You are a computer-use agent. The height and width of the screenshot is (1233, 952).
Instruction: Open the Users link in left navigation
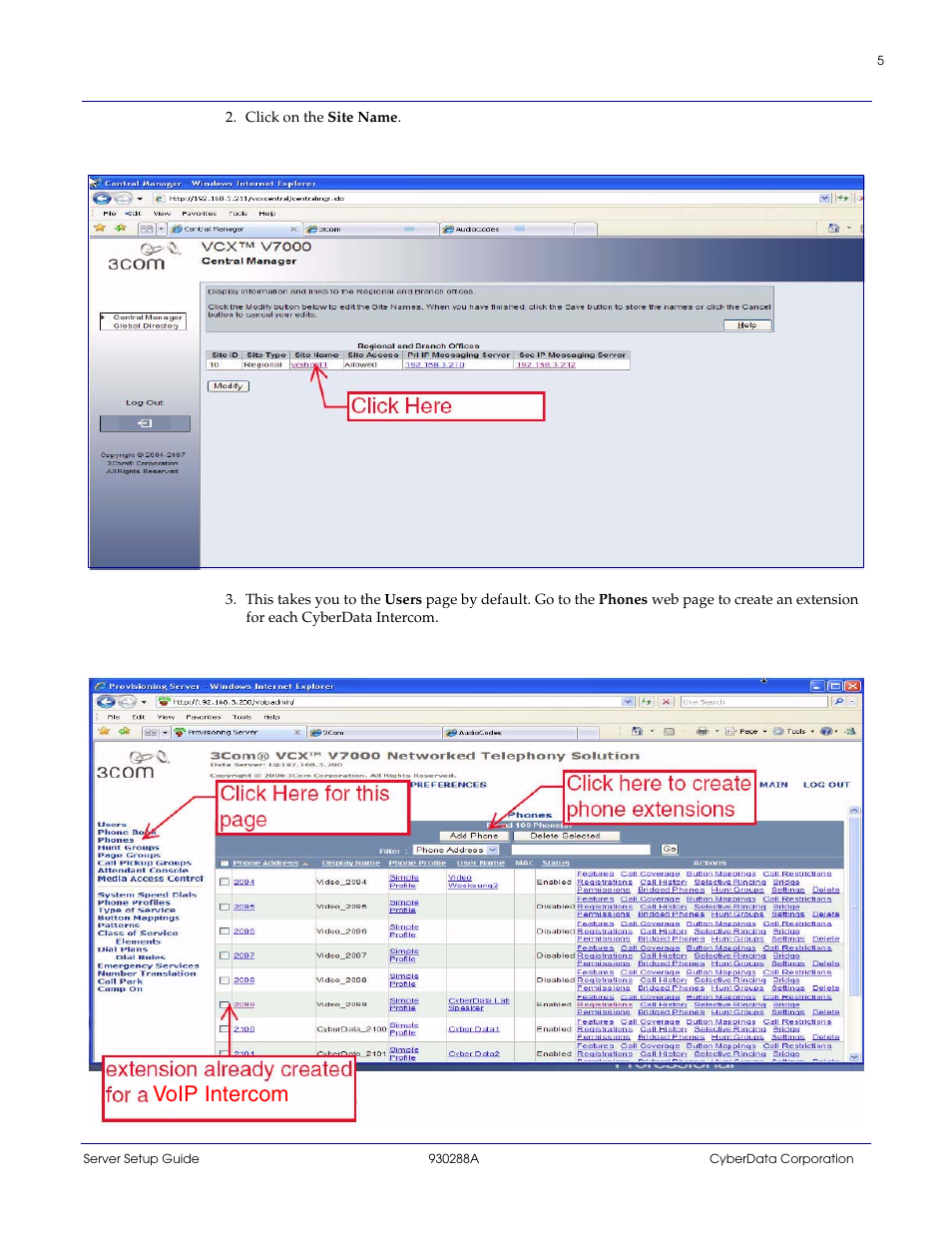coord(112,825)
